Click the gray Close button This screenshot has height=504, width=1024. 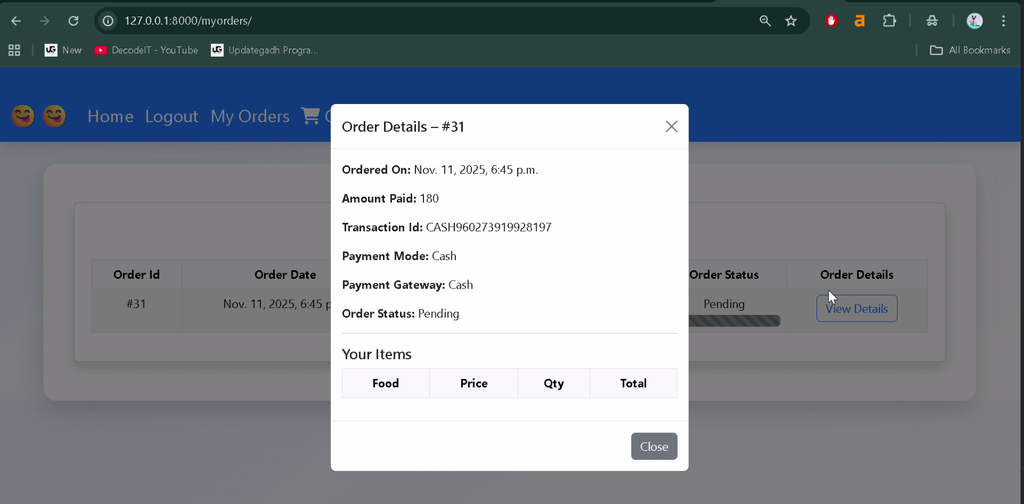tap(654, 447)
